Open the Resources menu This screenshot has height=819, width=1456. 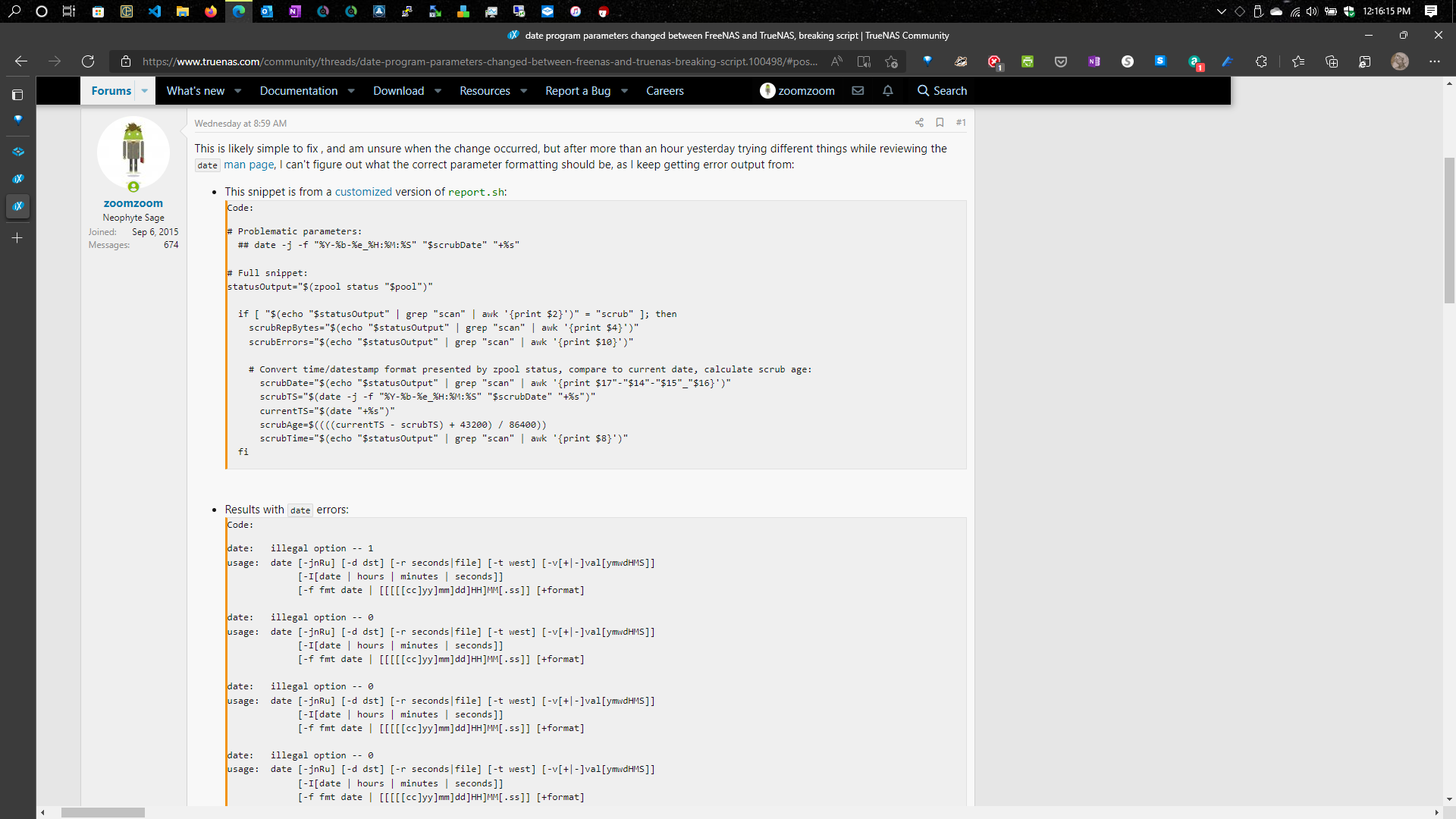(x=485, y=90)
